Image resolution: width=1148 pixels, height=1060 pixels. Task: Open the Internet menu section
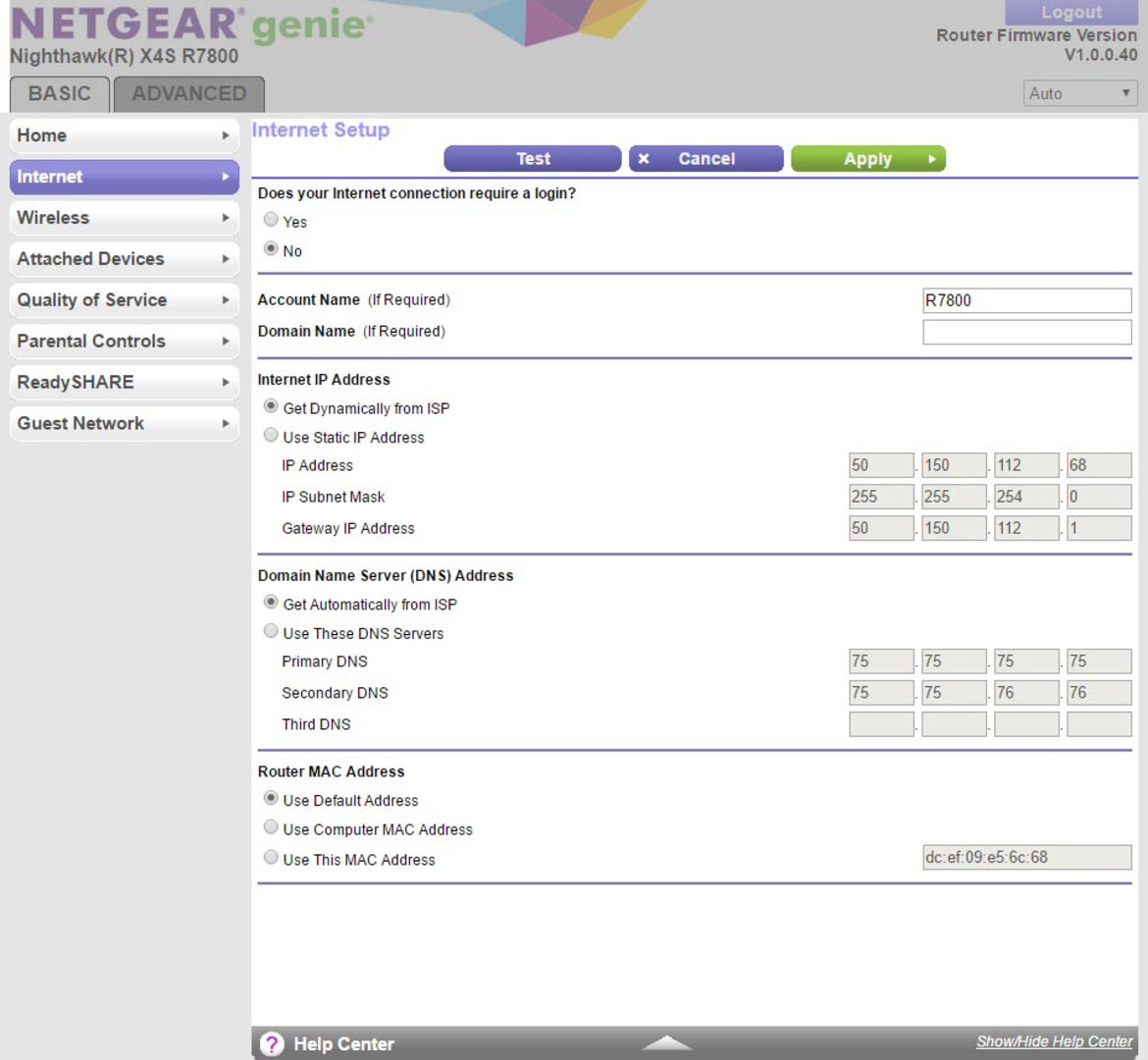pyautogui.click(x=125, y=177)
